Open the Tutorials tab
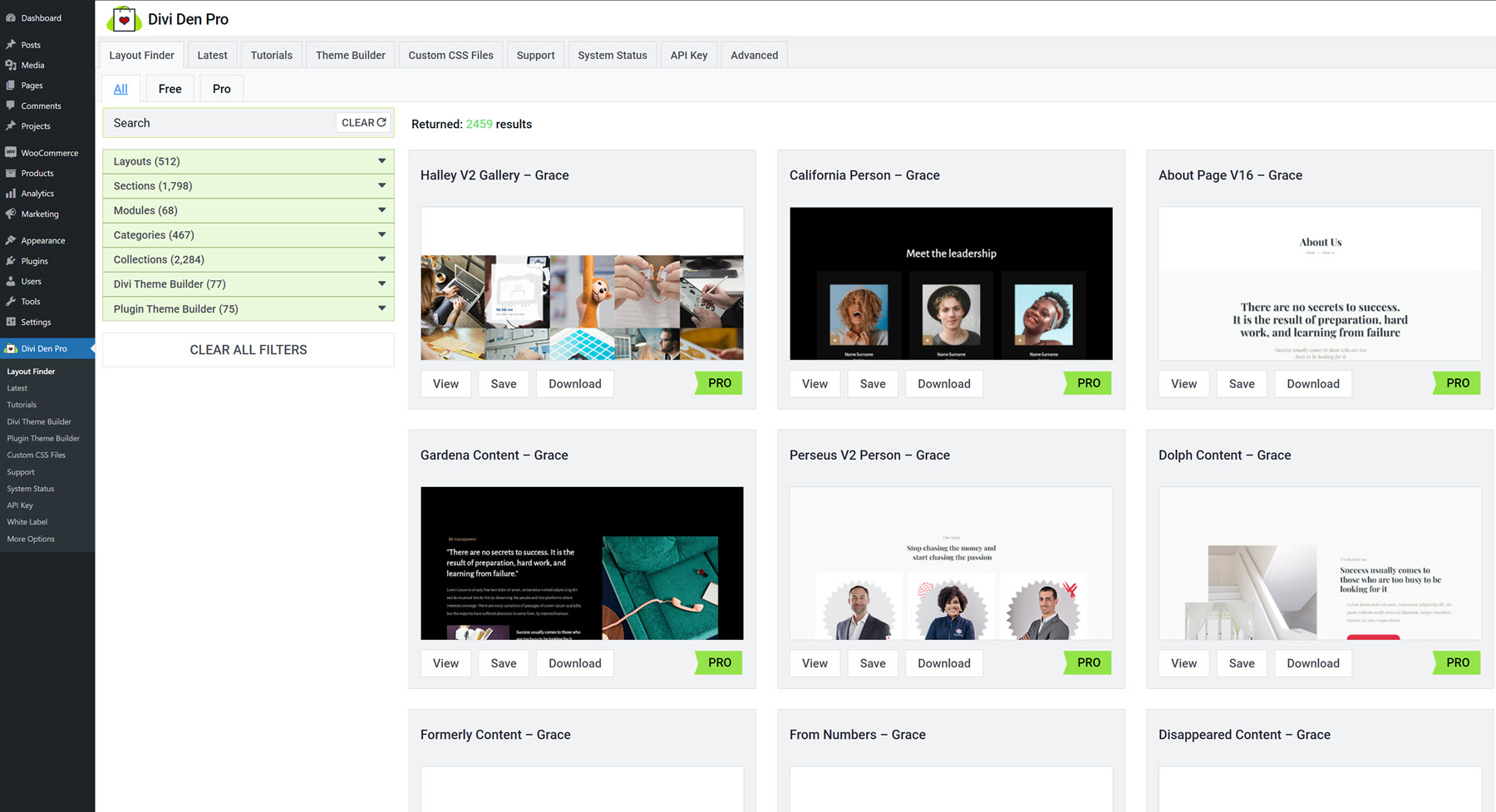The height and width of the screenshot is (812, 1496). (x=271, y=55)
